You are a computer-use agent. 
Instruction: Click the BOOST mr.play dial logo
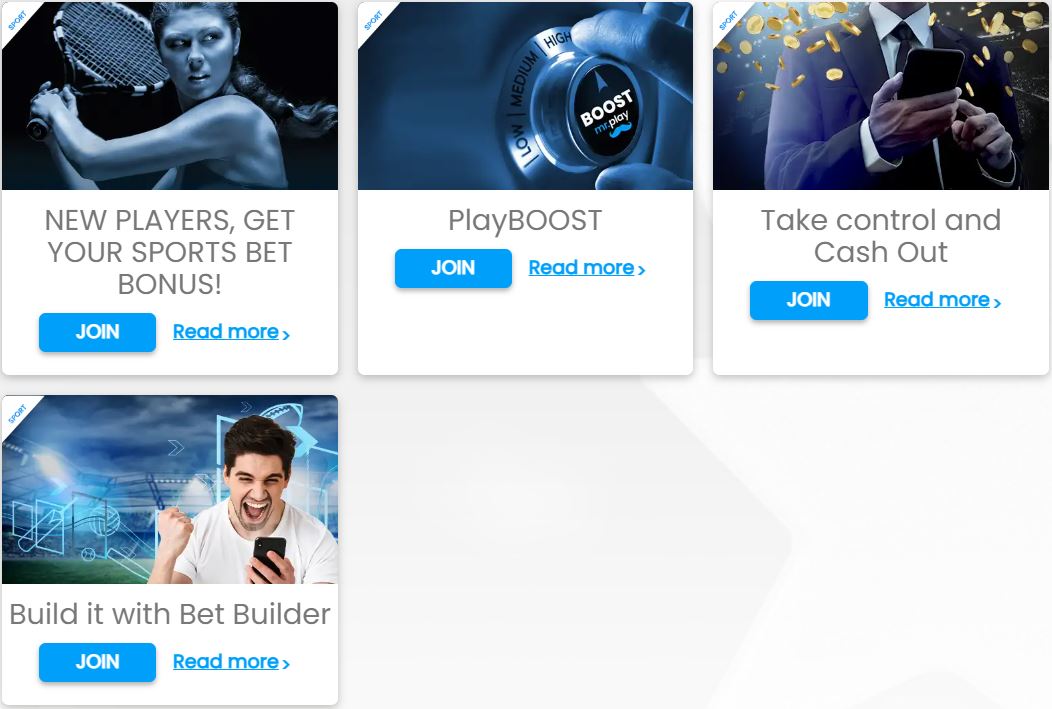pyautogui.click(x=604, y=114)
